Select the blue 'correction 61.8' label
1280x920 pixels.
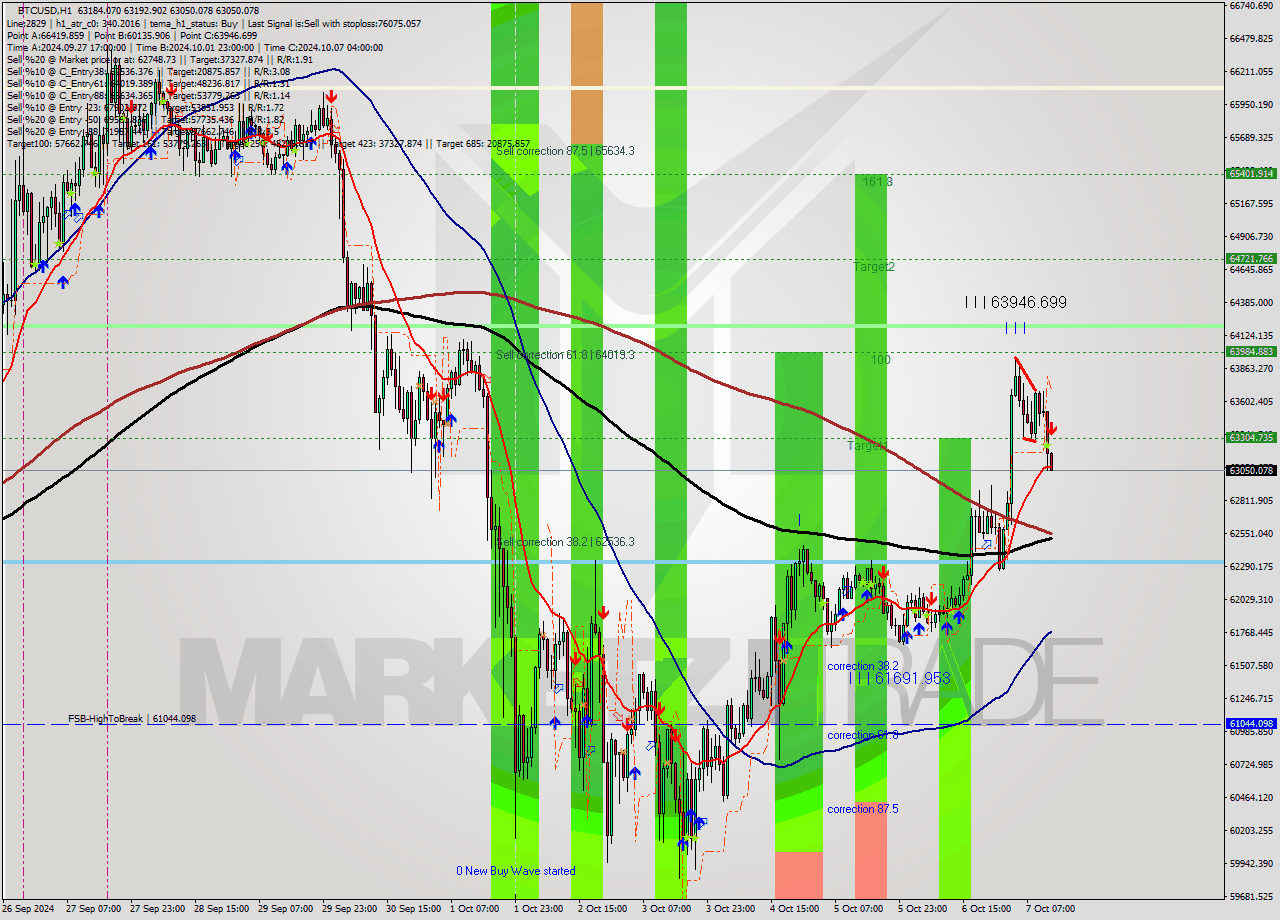tap(862, 735)
